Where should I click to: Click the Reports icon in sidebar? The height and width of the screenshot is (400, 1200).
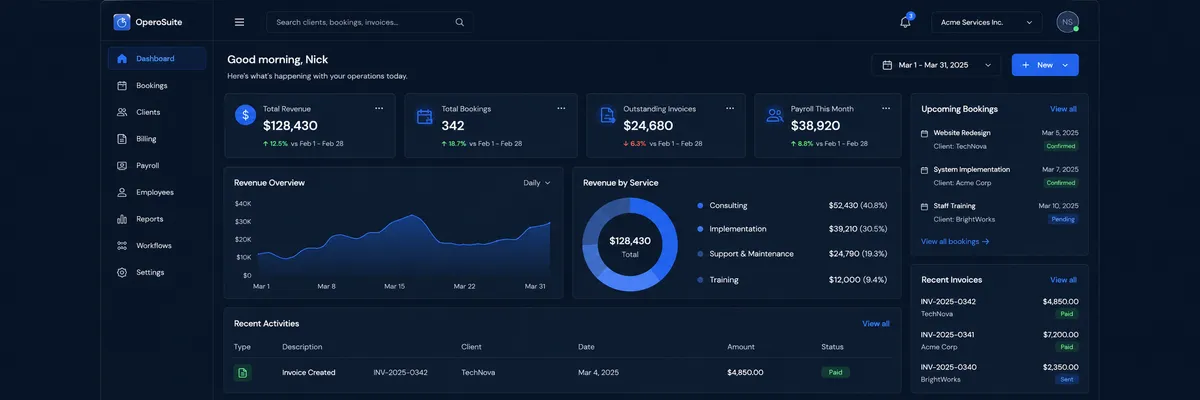point(122,219)
